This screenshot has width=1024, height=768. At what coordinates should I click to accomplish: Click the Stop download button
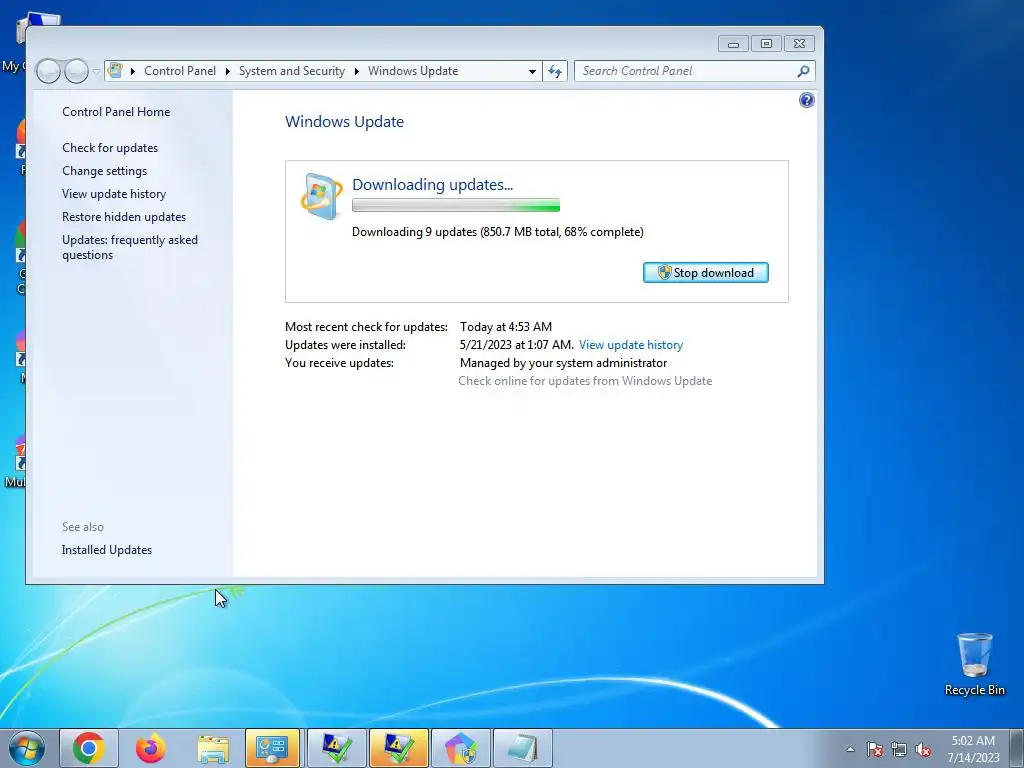click(x=705, y=273)
